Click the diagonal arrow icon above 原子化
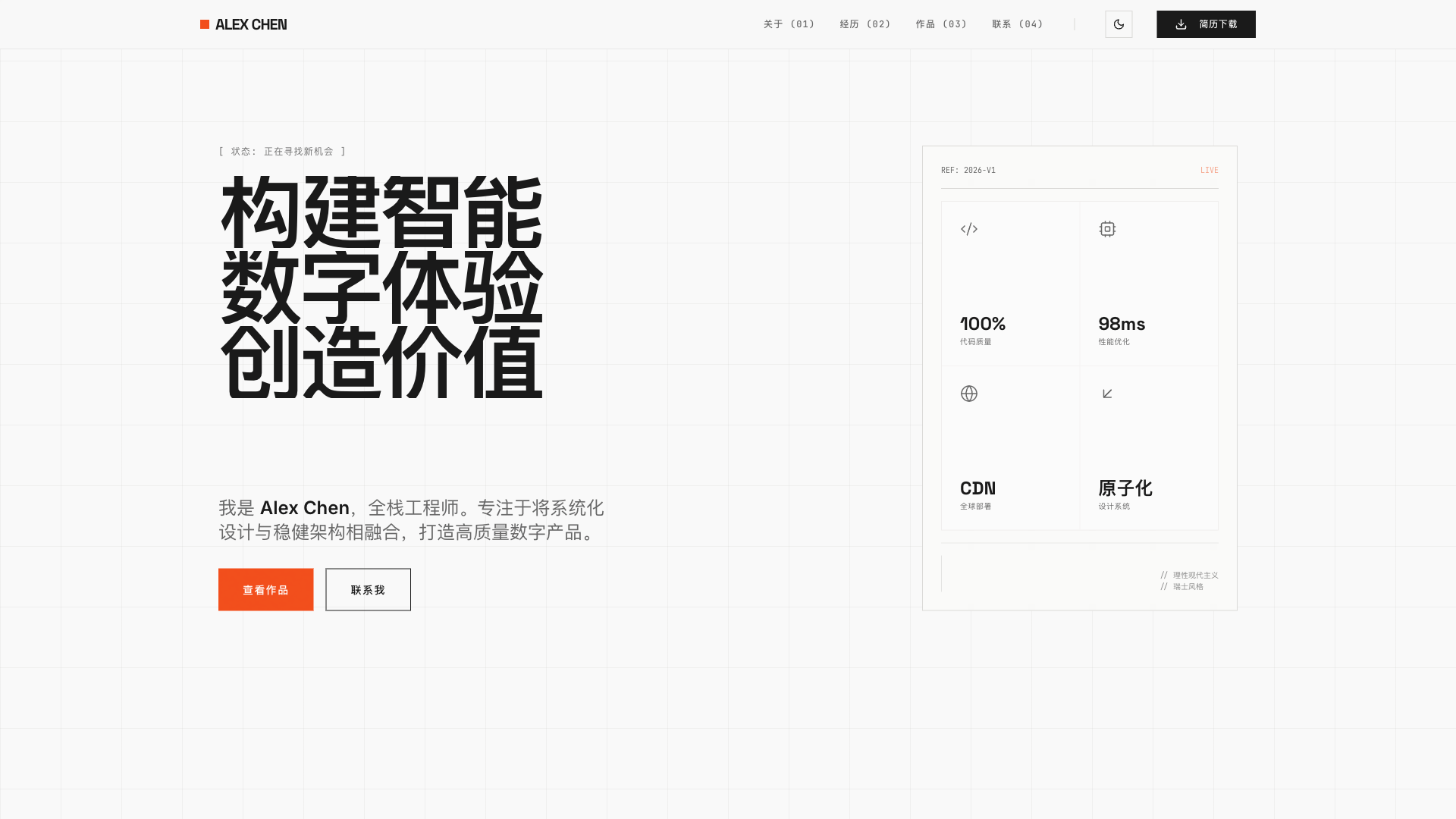Image resolution: width=1456 pixels, height=819 pixels. click(1106, 393)
